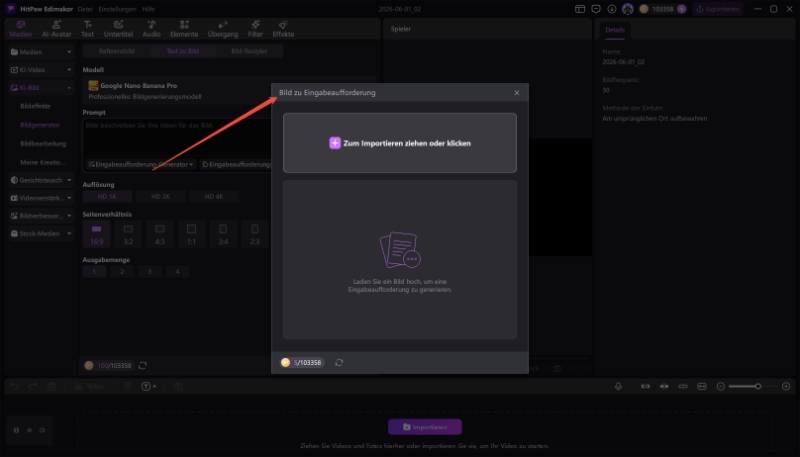This screenshot has width=800, height=457.
Task: Choose the 16:9 aspect ratio
Action: [96, 234]
